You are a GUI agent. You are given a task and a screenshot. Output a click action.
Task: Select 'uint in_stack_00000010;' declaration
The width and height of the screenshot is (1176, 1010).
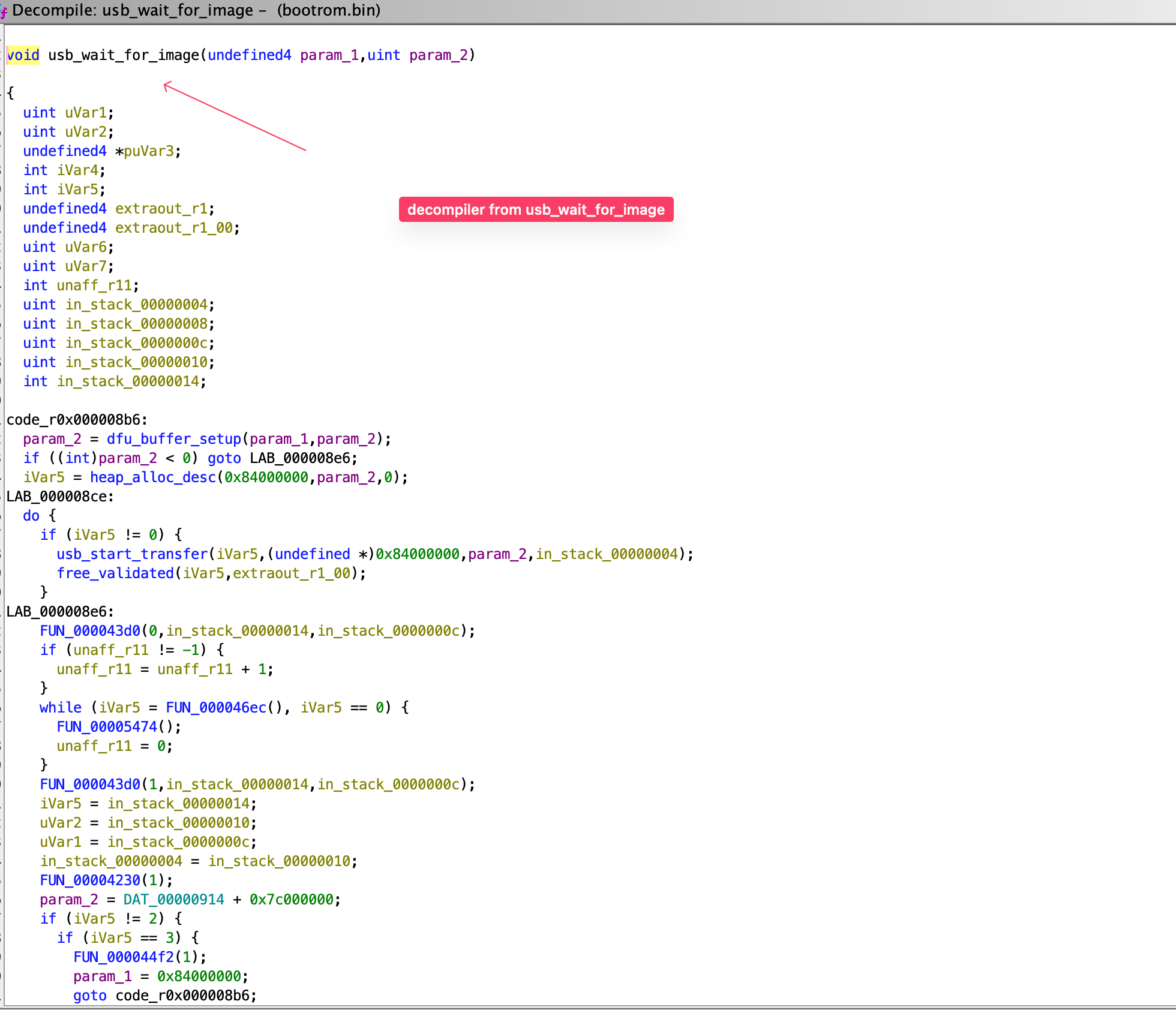(118, 362)
